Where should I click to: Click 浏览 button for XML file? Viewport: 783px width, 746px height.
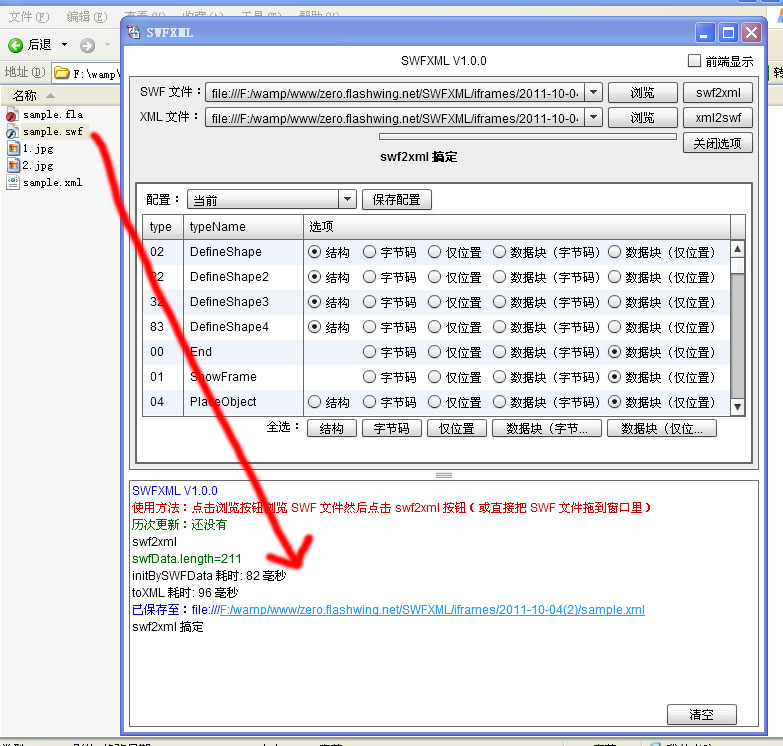click(642, 117)
